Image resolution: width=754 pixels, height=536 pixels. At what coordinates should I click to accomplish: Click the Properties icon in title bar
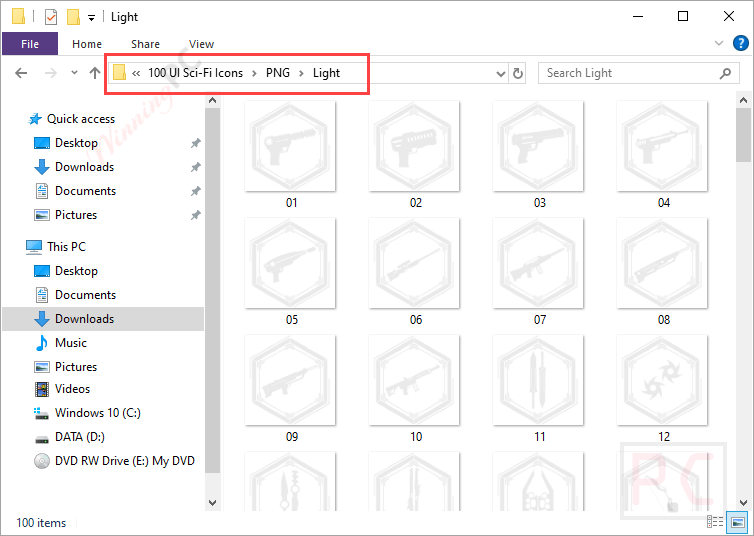coord(51,17)
